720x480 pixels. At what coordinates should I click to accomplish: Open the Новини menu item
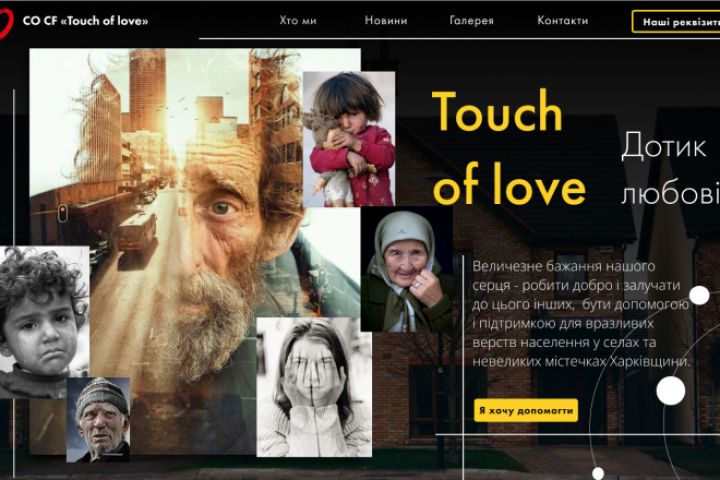[x=386, y=21]
